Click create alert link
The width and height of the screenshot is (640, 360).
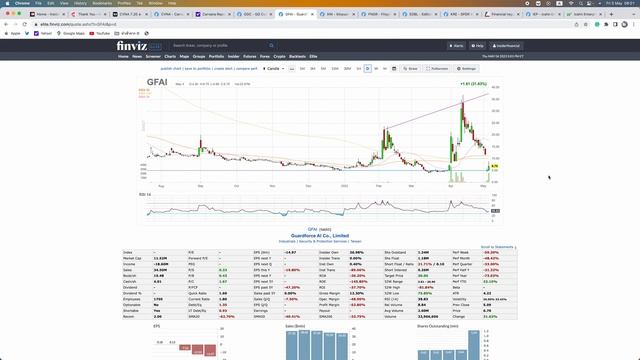point(223,69)
